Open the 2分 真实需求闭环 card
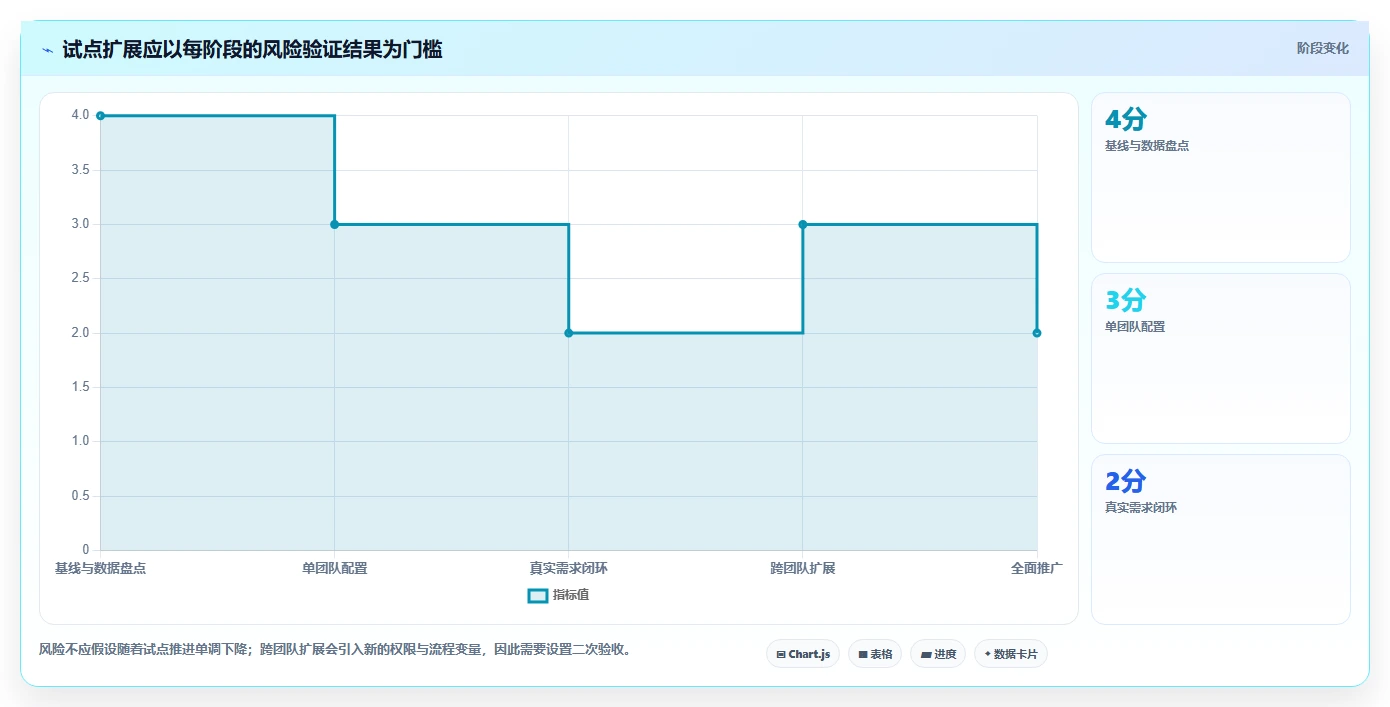Screen dimensions: 1390x707 click(x=1221, y=539)
